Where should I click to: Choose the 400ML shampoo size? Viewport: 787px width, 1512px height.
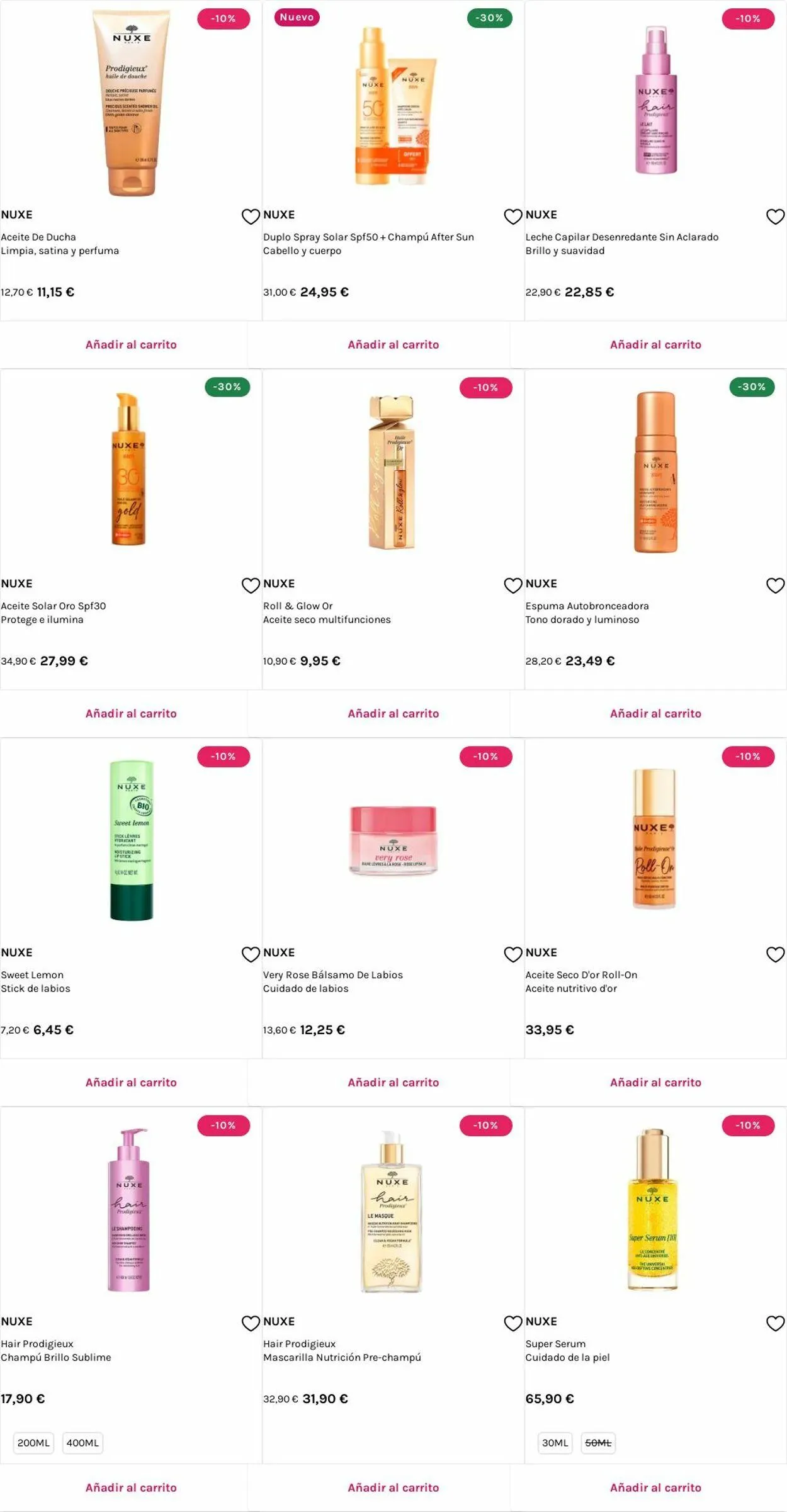(x=82, y=1443)
